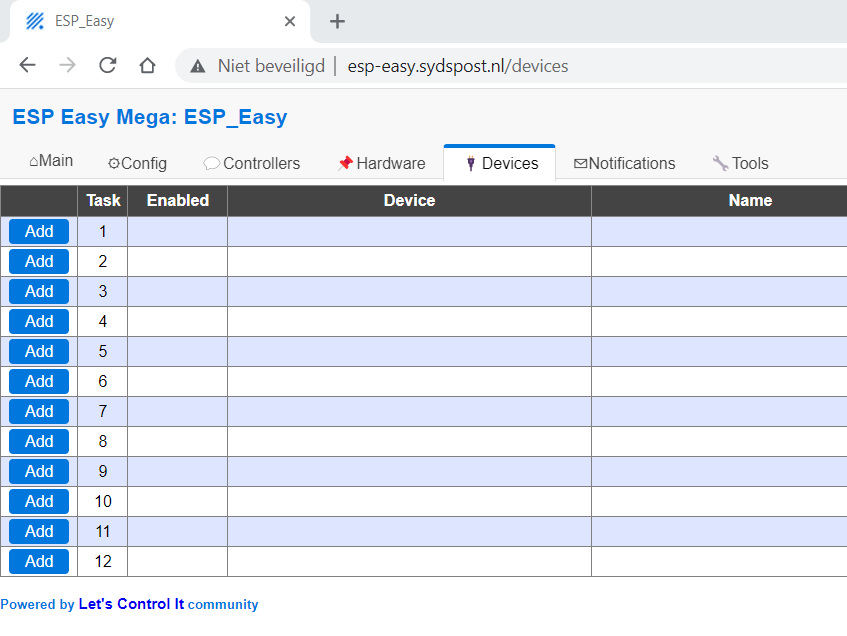
Task: Click the Let's Control It link
Action: tap(131, 604)
